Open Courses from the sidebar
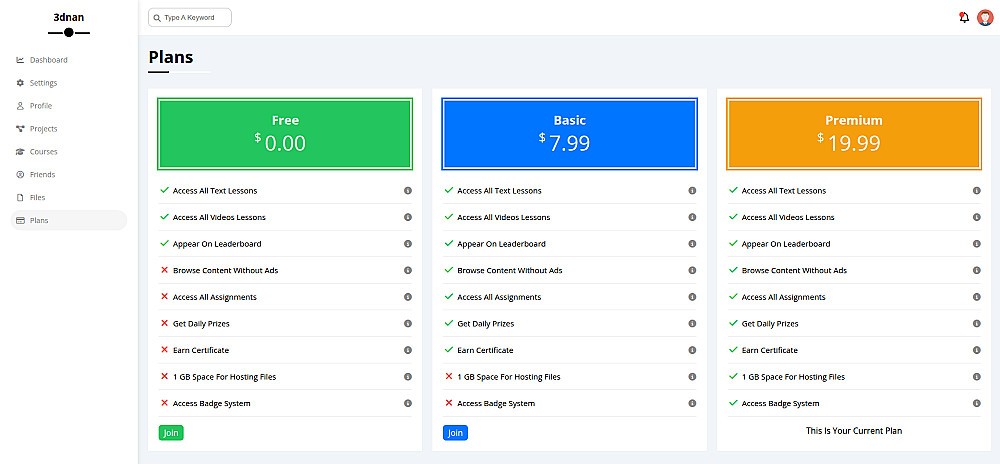Image resolution: width=1000 pixels, height=464 pixels. [x=69, y=152]
